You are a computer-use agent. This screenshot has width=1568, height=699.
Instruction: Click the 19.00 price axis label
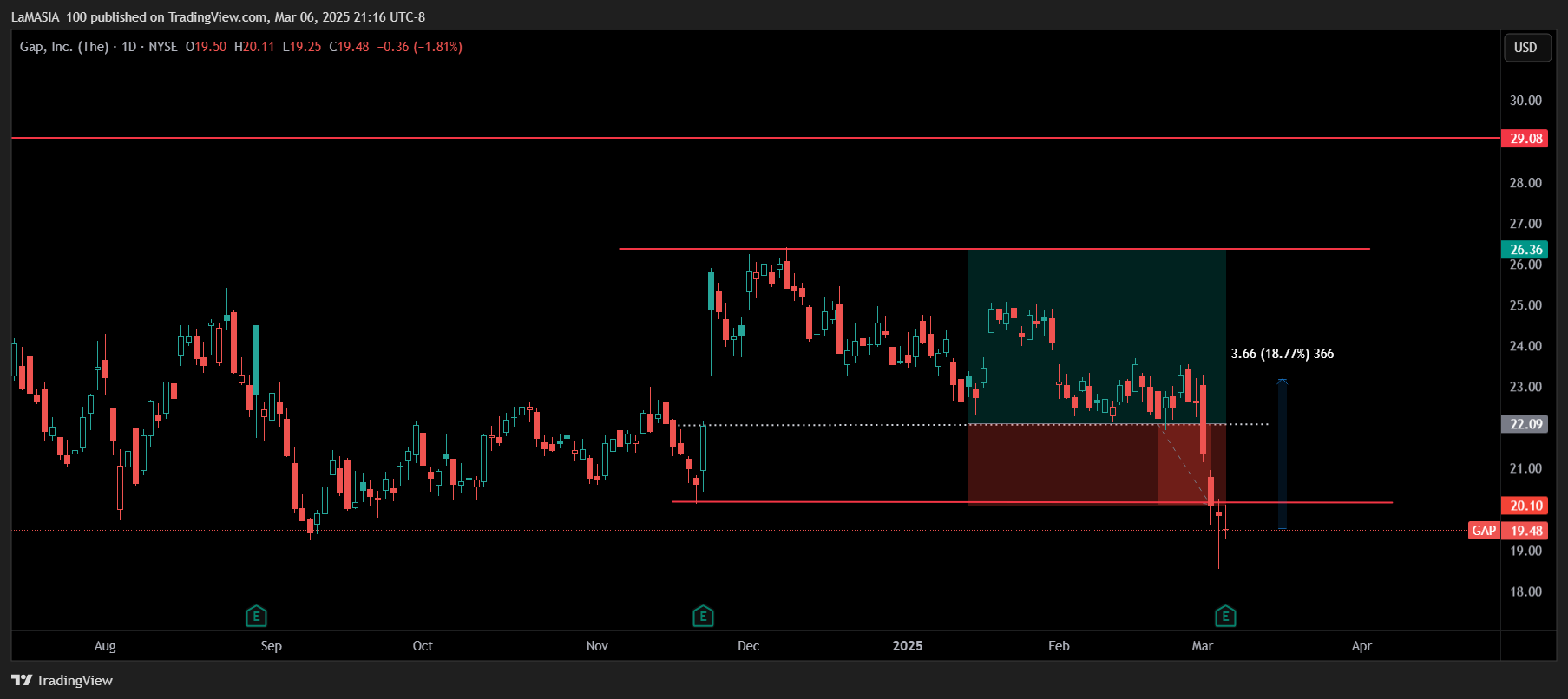[x=1525, y=551]
